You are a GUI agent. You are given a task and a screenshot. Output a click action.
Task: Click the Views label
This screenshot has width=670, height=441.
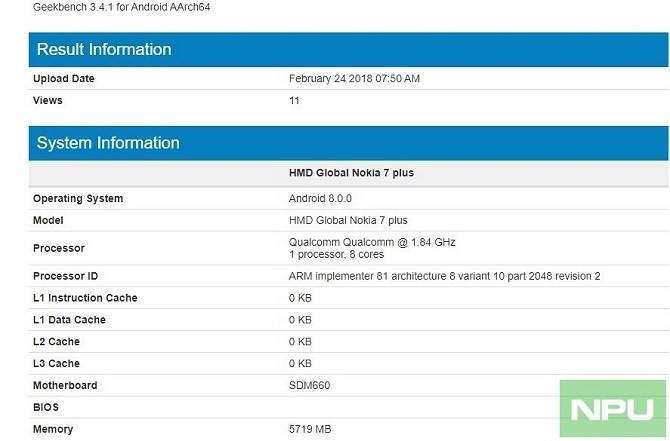(x=47, y=100)
